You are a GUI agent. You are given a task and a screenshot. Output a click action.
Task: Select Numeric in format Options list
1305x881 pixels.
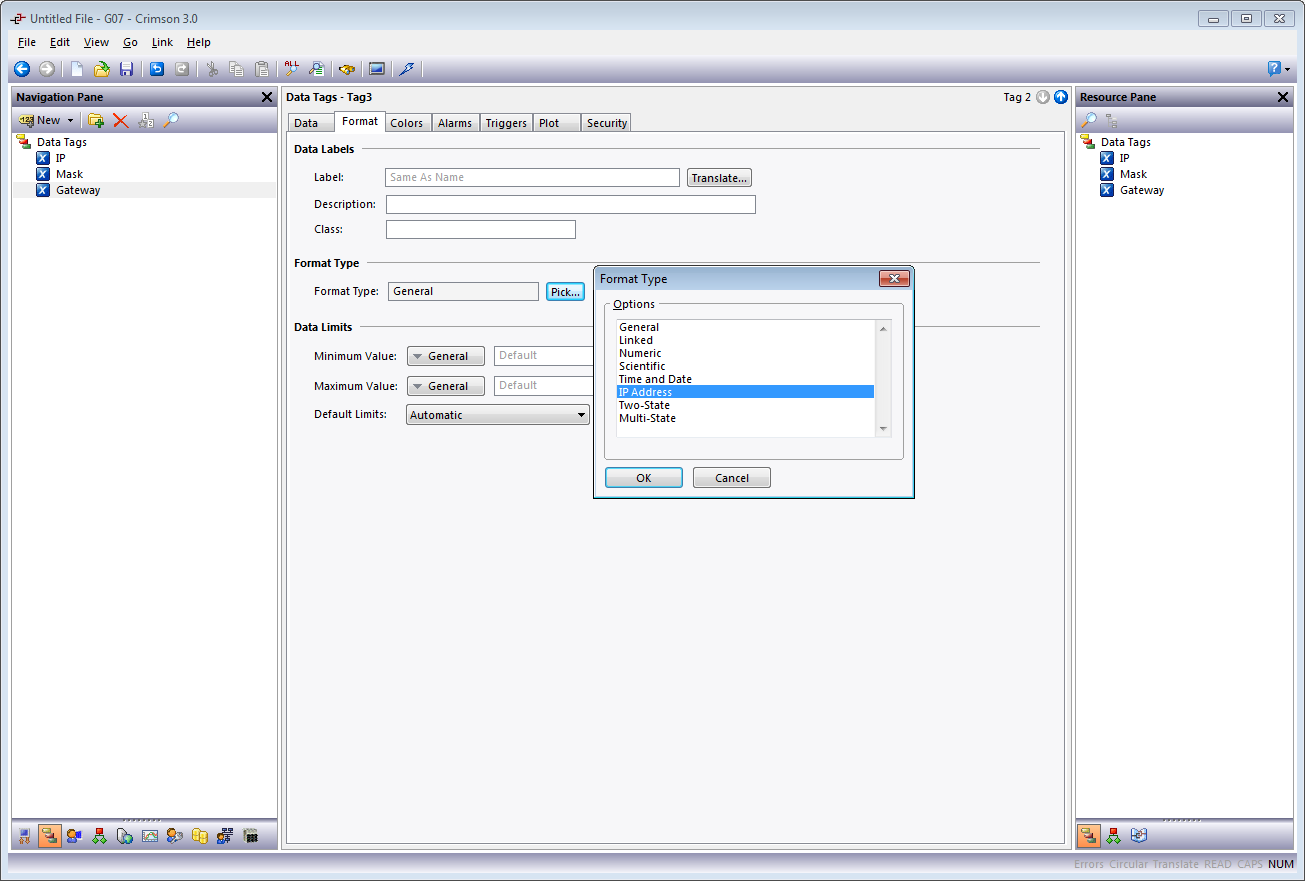[745, 353]
